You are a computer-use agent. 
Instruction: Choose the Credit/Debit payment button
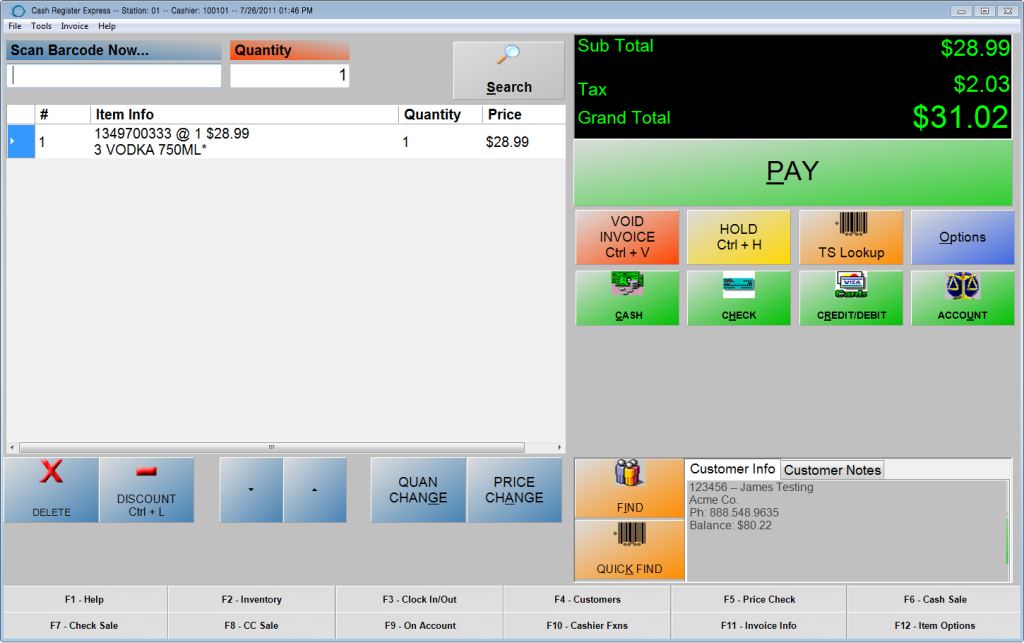tap(851, 298)
